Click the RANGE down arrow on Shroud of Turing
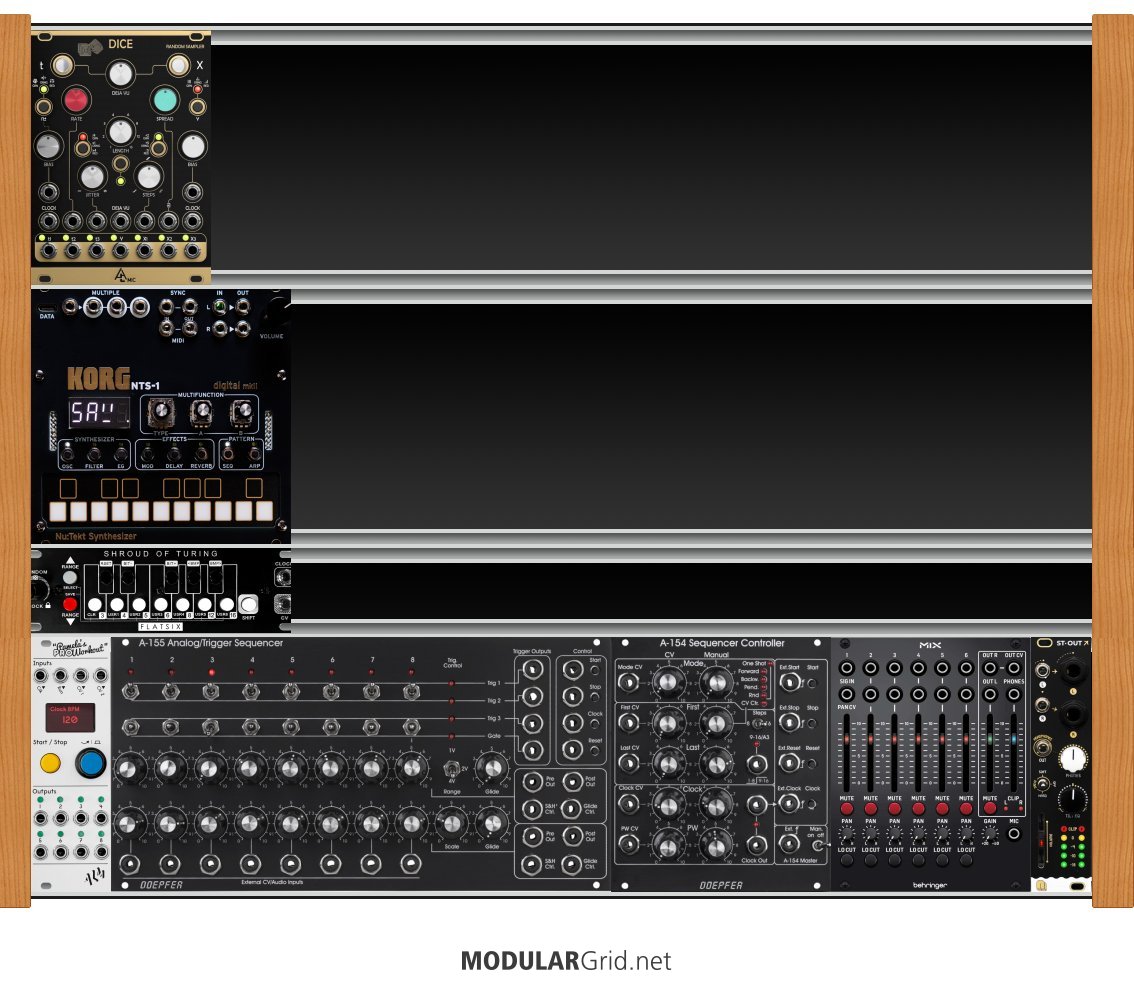The image size is (1134, 982). pyautogui.click(x=70, y=621)
